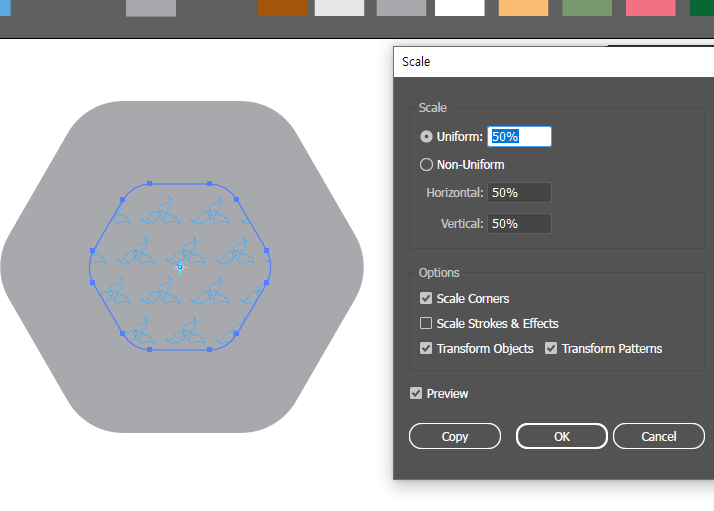
Task: Enable Scale Strokes & Effects checkbox
Action: coord(426,323)
